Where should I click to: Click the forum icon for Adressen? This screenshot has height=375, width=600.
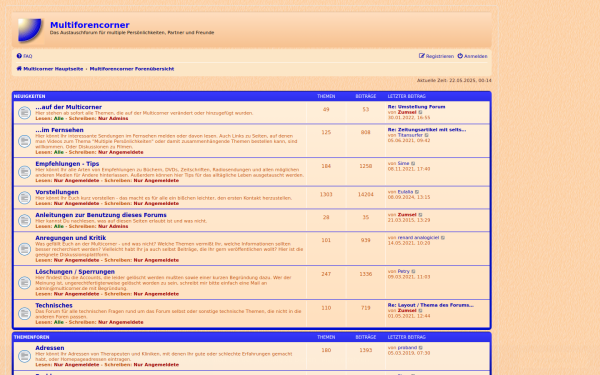[x=24, y=356]
